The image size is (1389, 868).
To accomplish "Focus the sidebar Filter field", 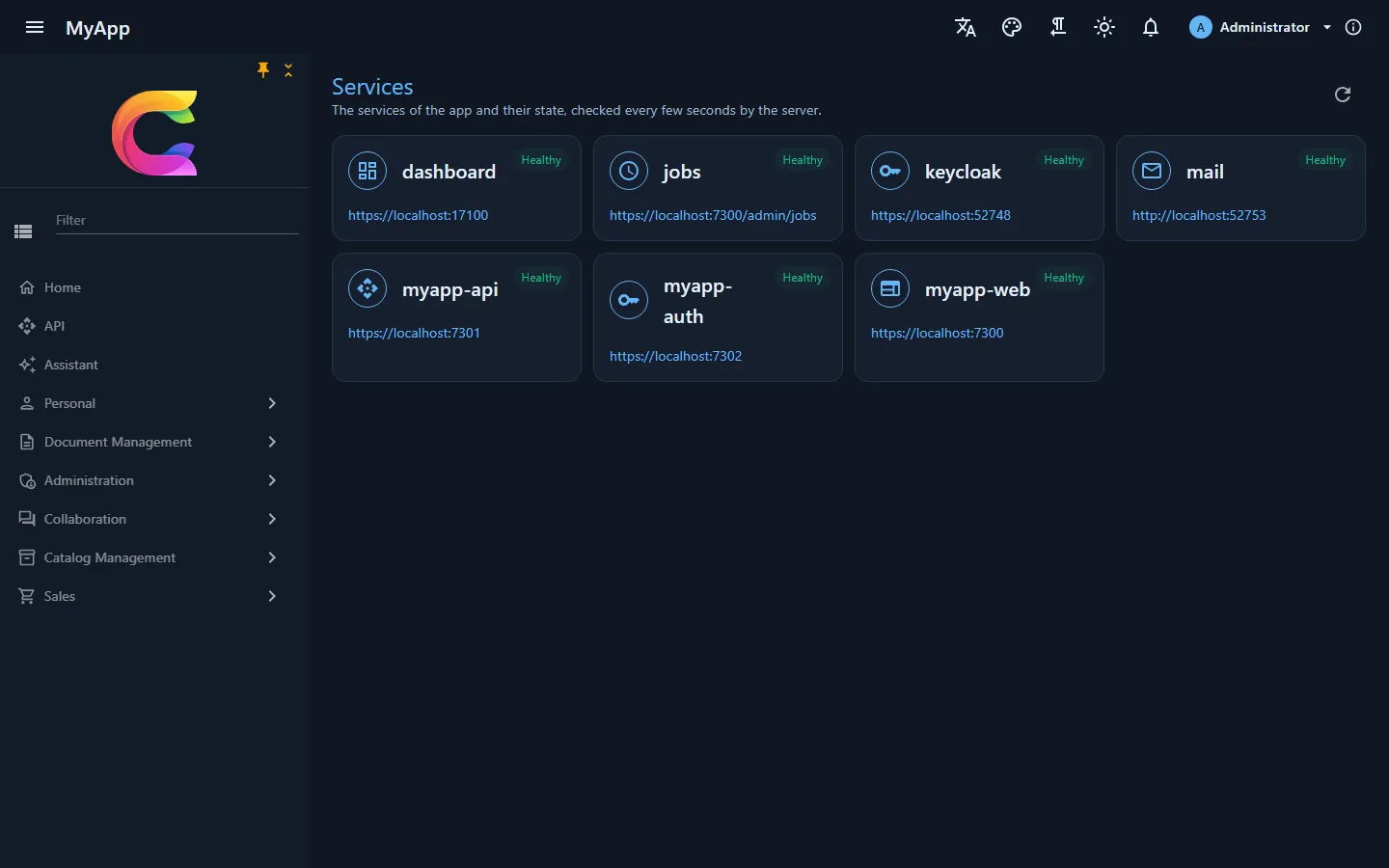I will point(177,221).
